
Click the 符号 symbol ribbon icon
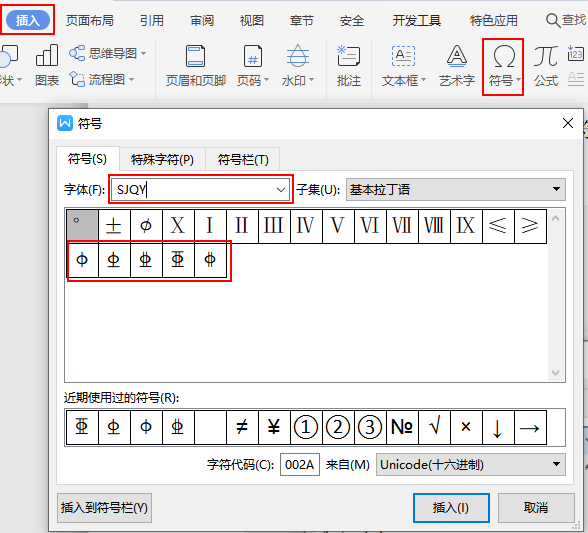coord(504,56)
